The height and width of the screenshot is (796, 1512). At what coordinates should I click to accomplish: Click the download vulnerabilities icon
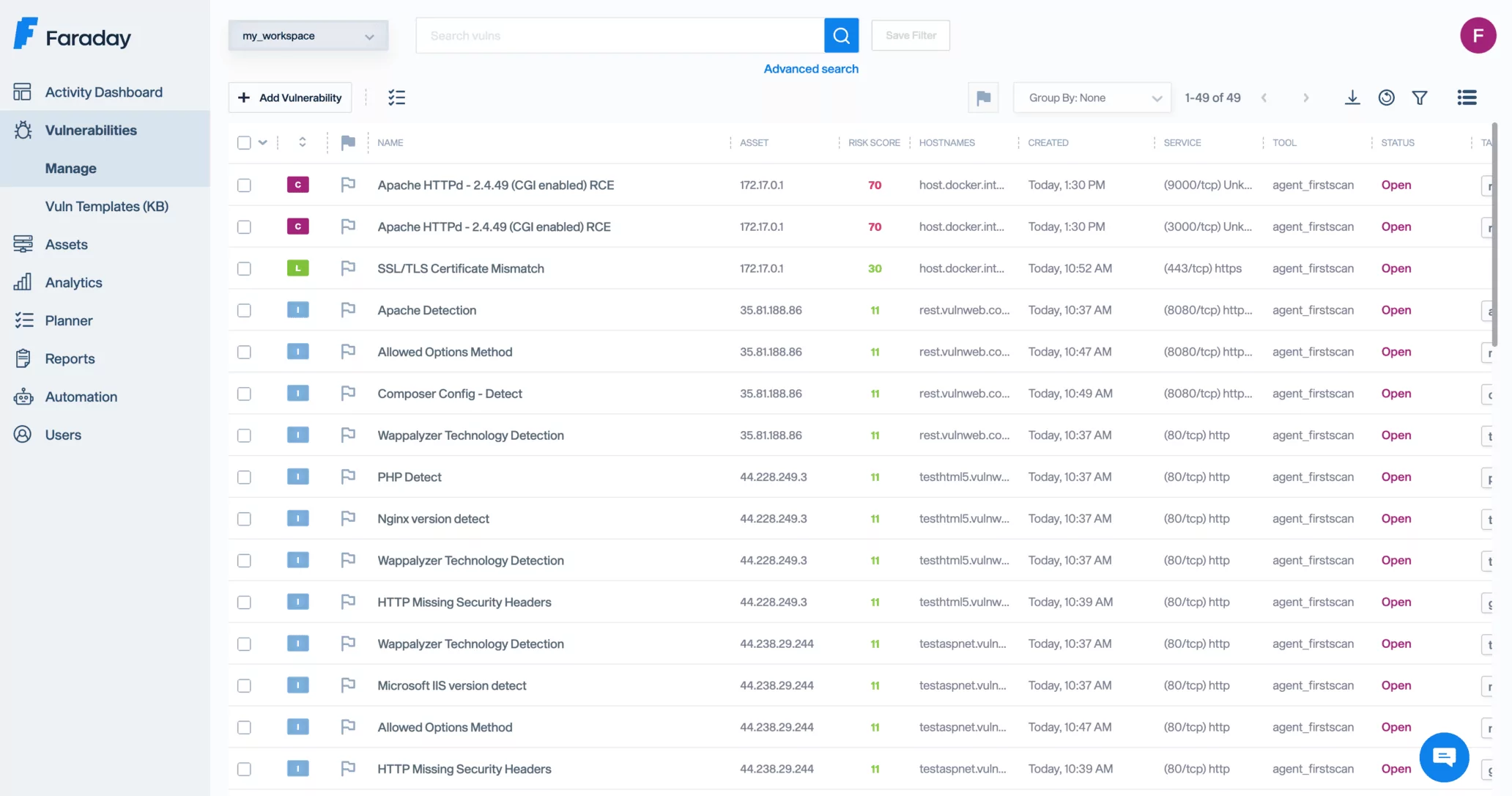[x=1352, y=97]
